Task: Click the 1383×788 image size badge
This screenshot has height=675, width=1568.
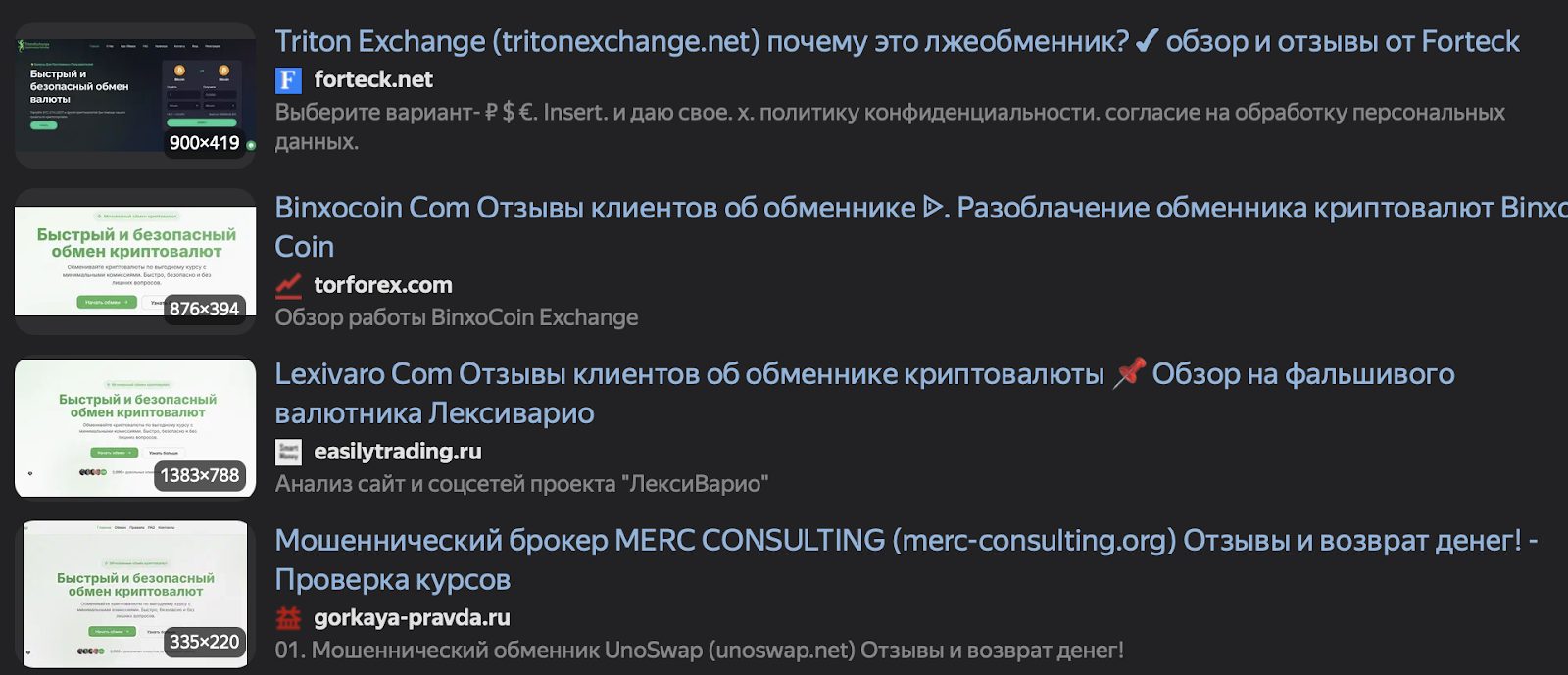Action: tap(200, 476)
